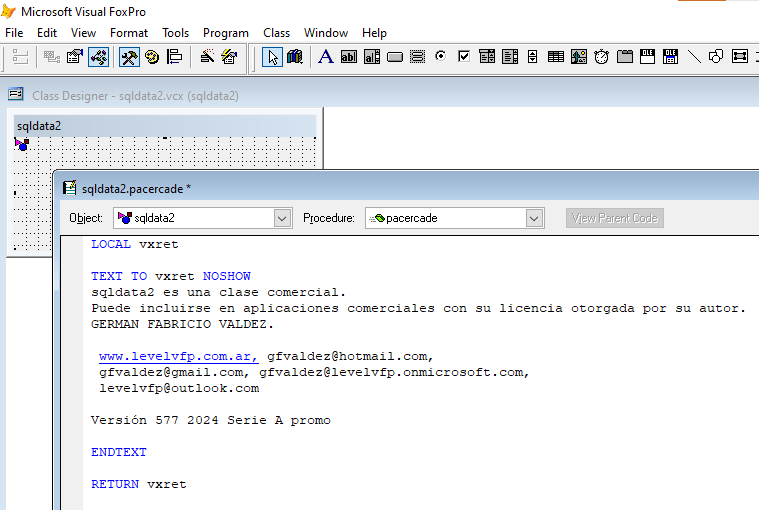Pick the Text Box control tool
Viewport: 759px width, 510px height.
point(348,57)
